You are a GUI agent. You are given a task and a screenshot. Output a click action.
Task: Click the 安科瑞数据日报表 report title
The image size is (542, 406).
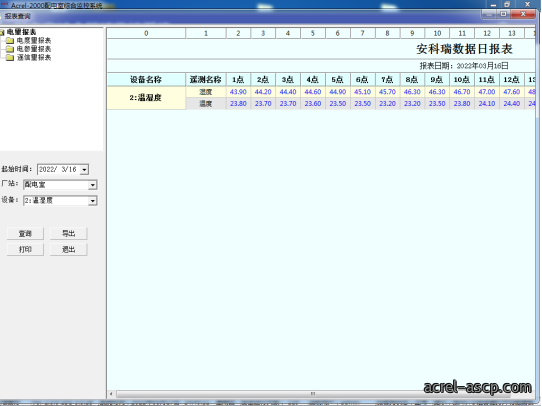click(464, 49)
